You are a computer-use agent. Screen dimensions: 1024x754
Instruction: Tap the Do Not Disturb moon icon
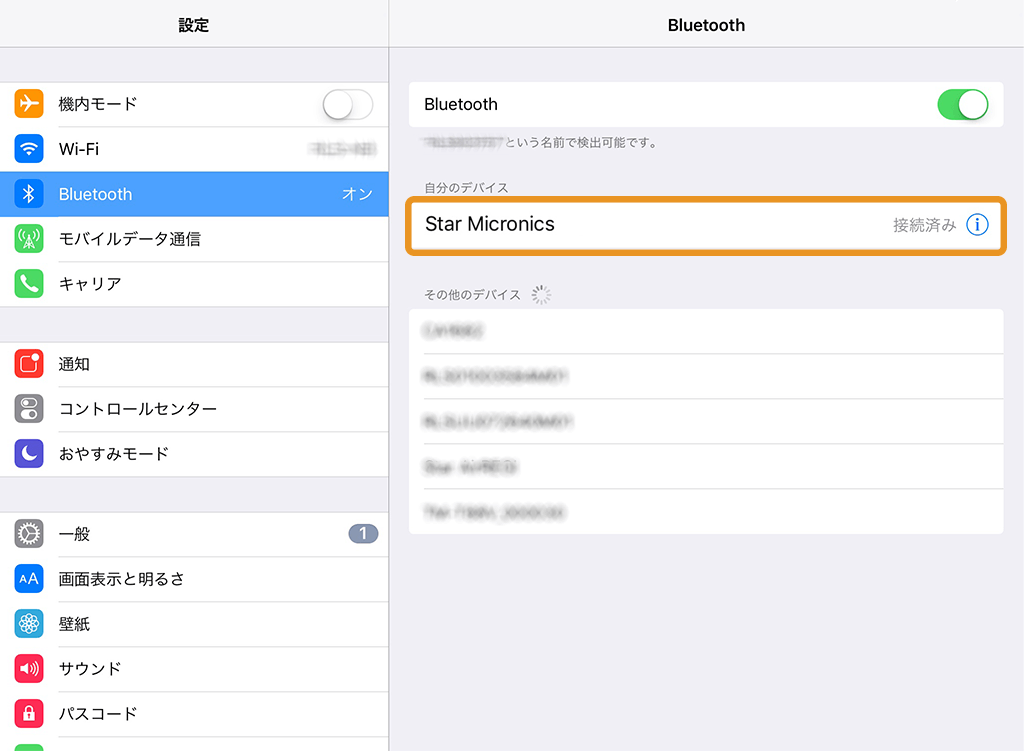(29, 454)
